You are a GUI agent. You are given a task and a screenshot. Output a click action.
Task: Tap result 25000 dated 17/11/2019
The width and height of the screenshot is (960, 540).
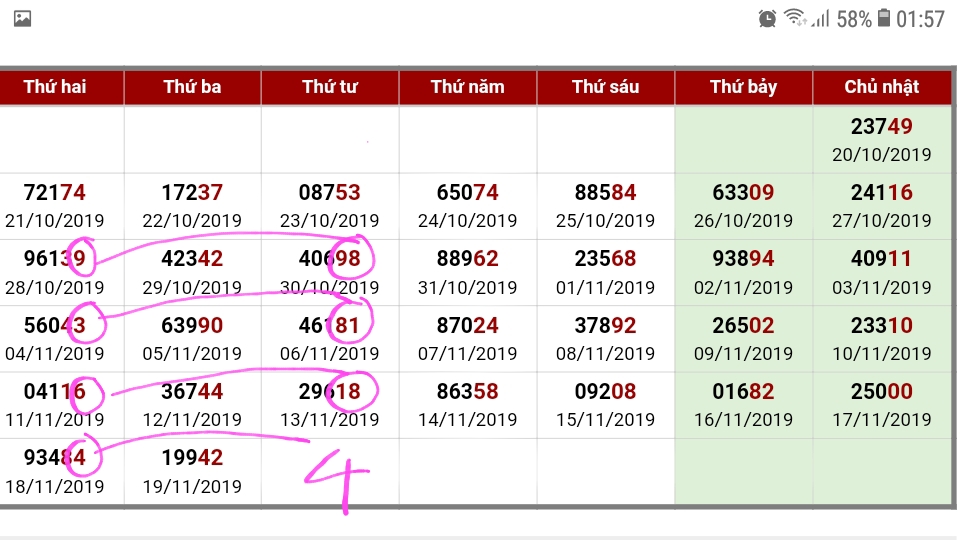tap(882, 404)
